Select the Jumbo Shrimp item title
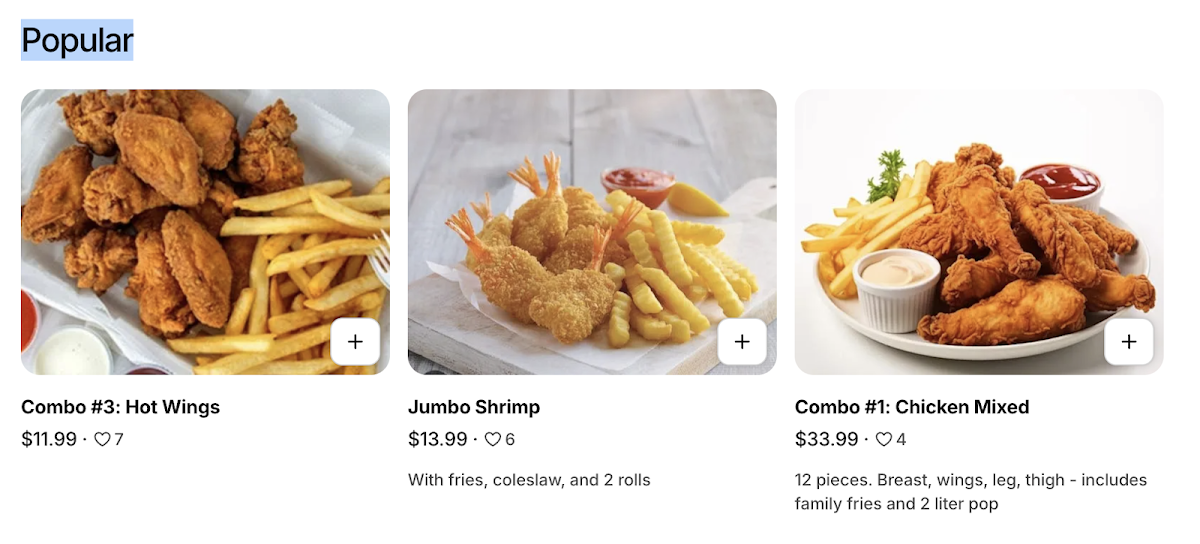The height and width of the screenshot is (544, 1200). tap(474, 407)
